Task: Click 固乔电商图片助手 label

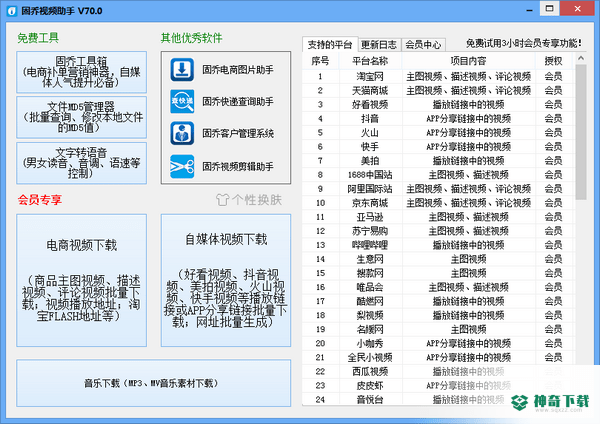Action: (238, 70)
